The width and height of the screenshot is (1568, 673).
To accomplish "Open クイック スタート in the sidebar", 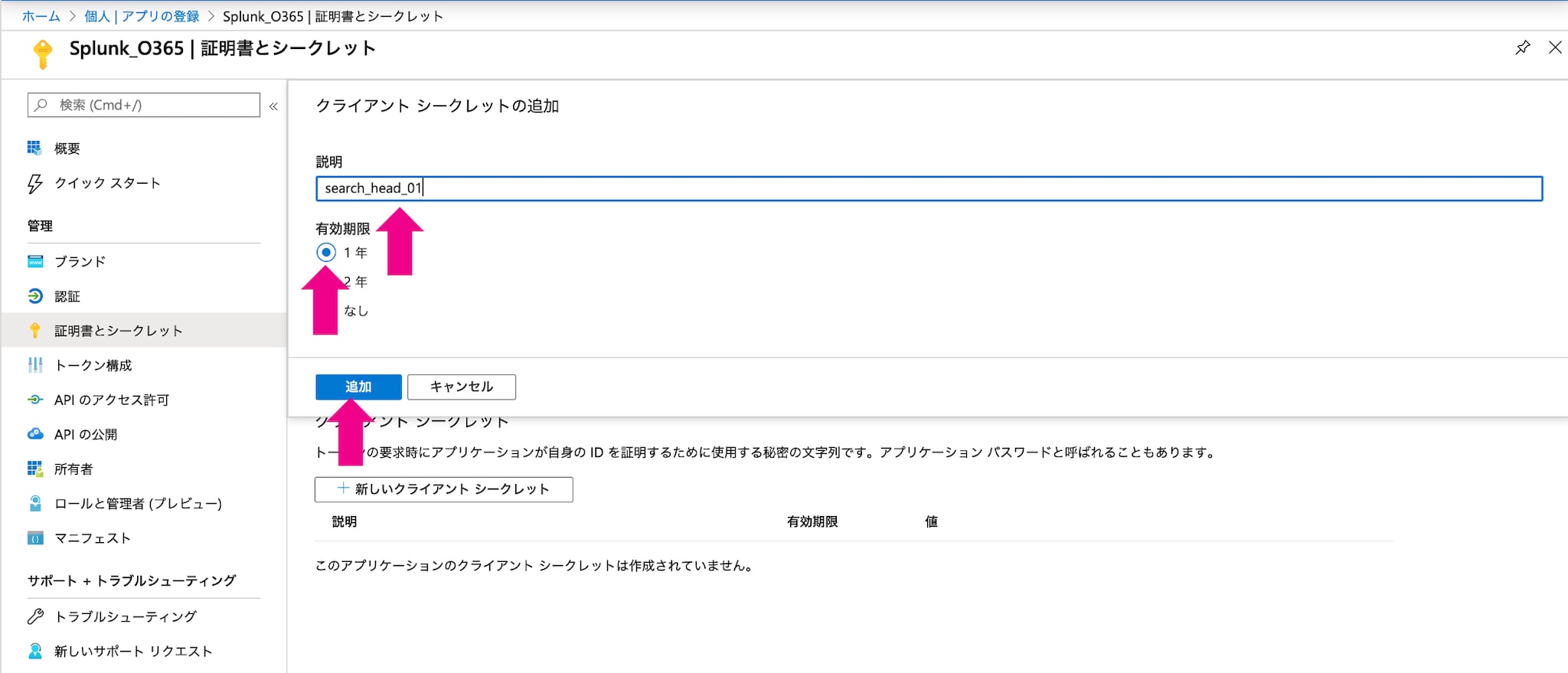I will coord(107,183).
